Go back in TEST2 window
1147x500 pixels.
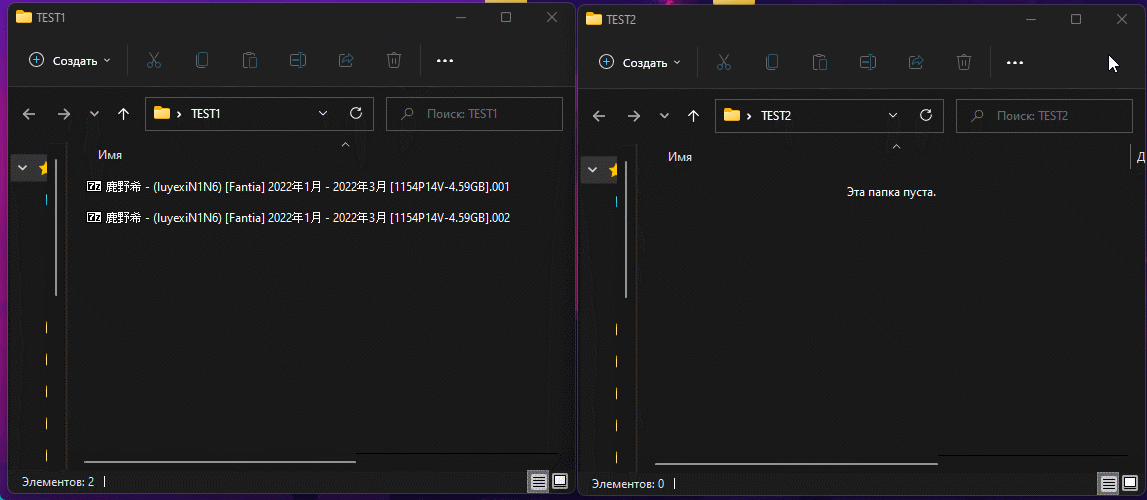pos(599,115)
